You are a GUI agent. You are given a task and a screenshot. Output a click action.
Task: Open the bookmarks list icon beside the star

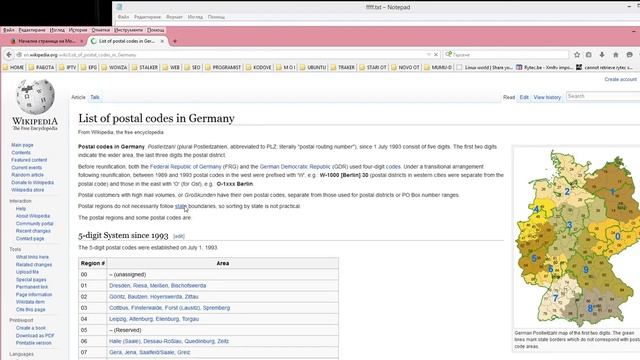click(589, 54)
